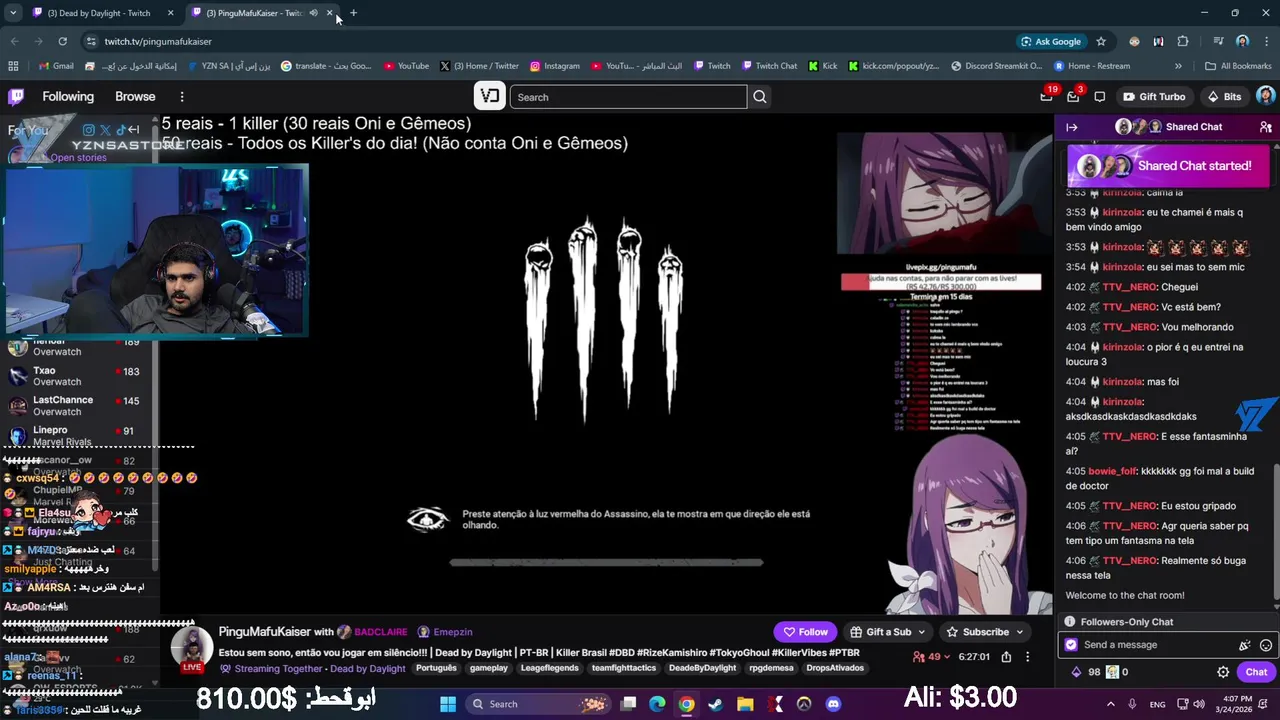Open chat emote picker smiley
Viewport: 1280px width, 720px height.
coord(1266,645)
